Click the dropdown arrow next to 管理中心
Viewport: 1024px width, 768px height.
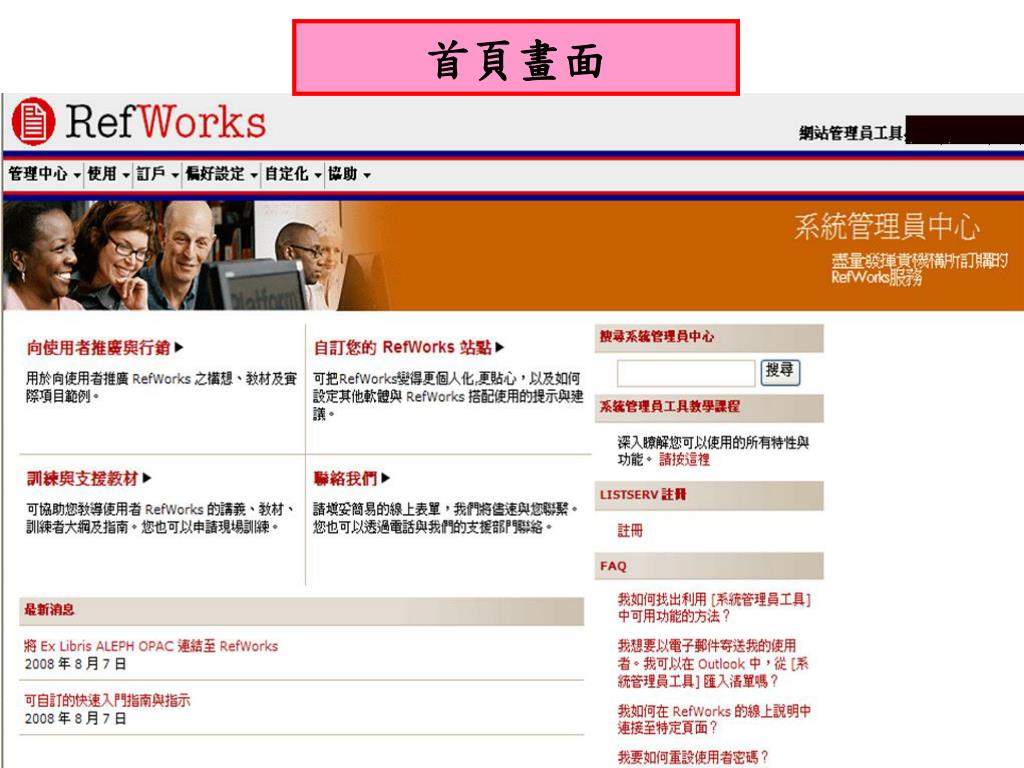pos(77,175)
